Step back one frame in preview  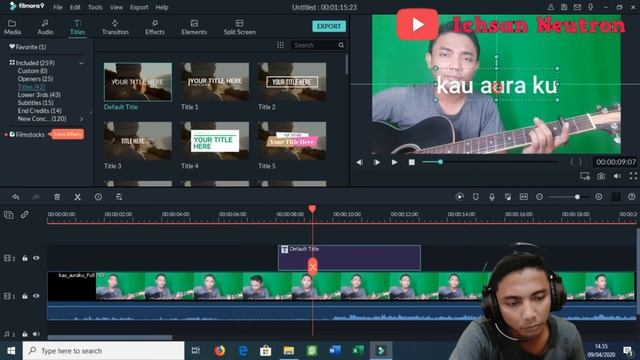point(359,162)
